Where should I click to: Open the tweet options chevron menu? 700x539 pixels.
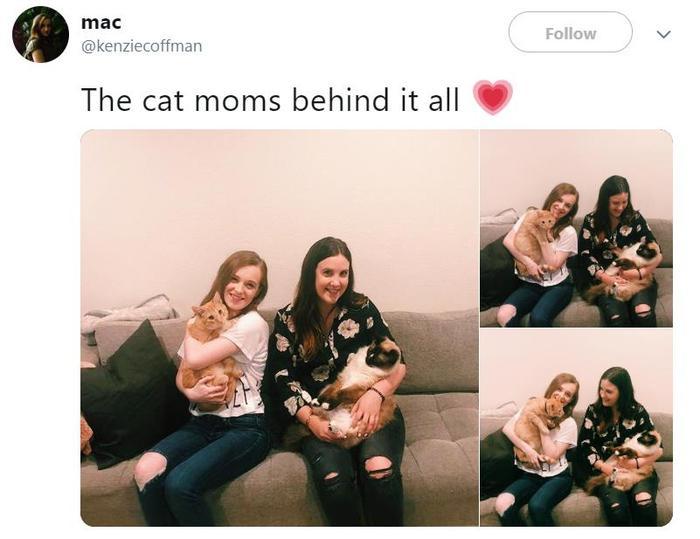[x=664, y=34]
